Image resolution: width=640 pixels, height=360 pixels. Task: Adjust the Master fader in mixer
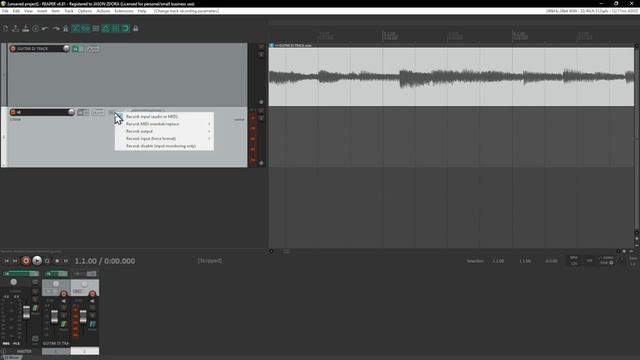point(27,312)
